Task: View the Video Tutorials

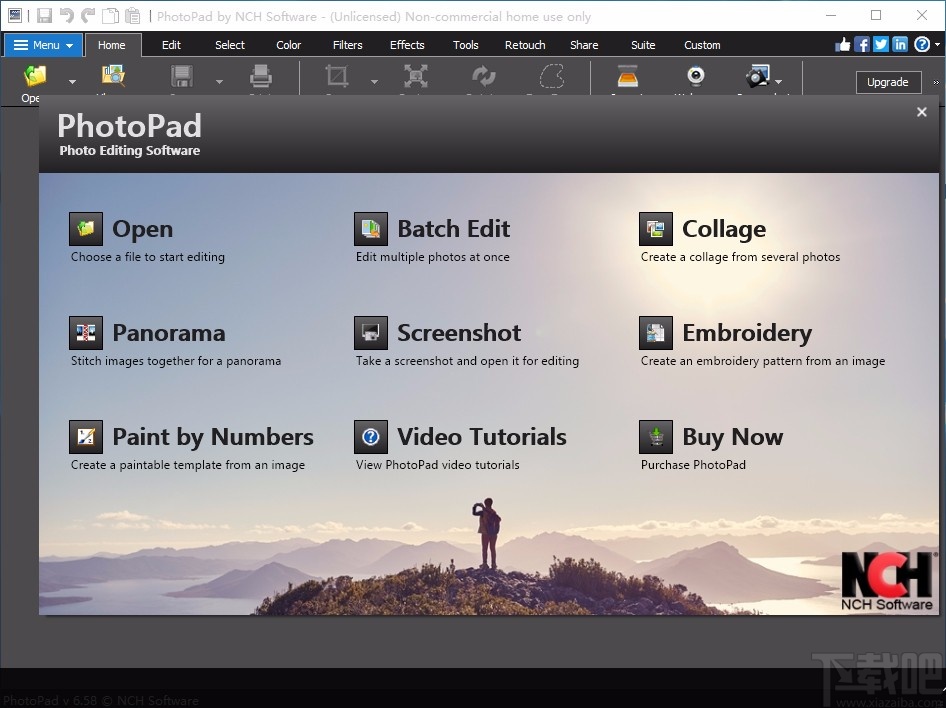Action: pyautogui.click(x=371, y=437)
